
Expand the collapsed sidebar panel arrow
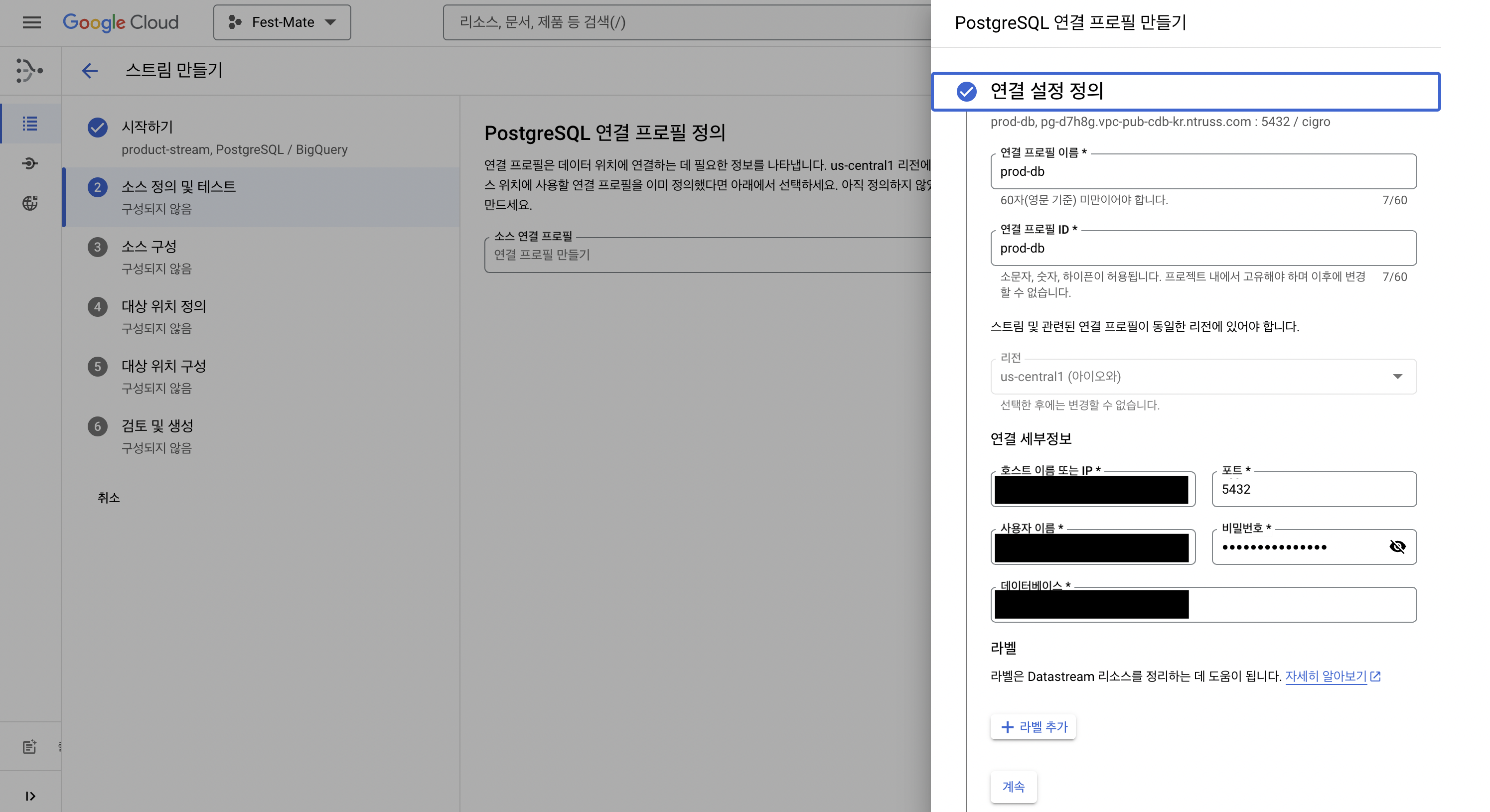[30, 797]
